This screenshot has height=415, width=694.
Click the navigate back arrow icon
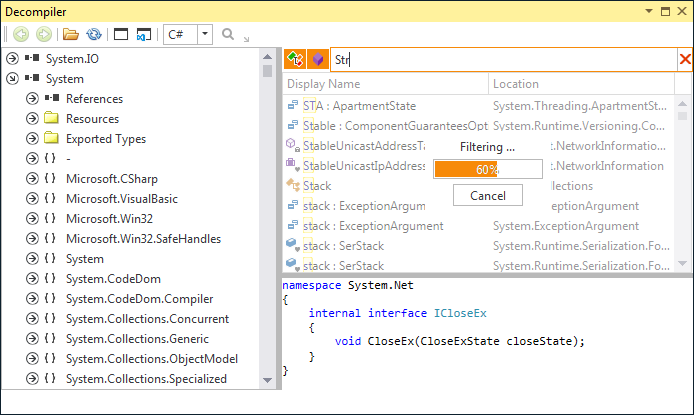(21, 34)
